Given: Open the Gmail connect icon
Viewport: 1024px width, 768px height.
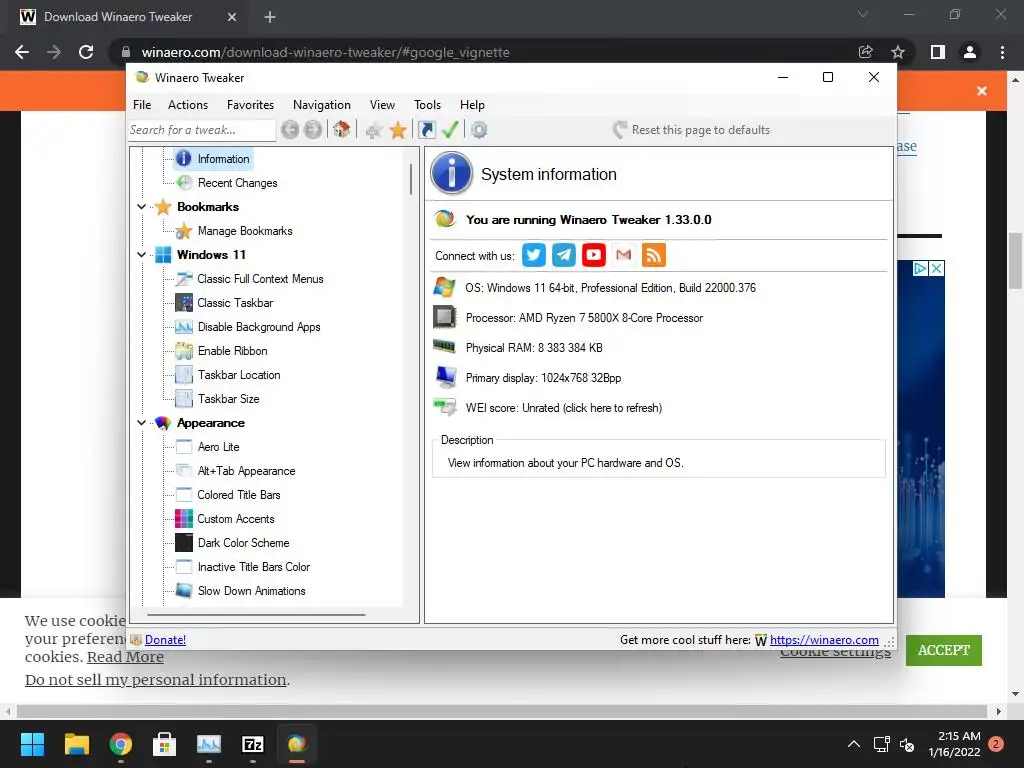Looking at the screenshot, I should coord(624,255).
